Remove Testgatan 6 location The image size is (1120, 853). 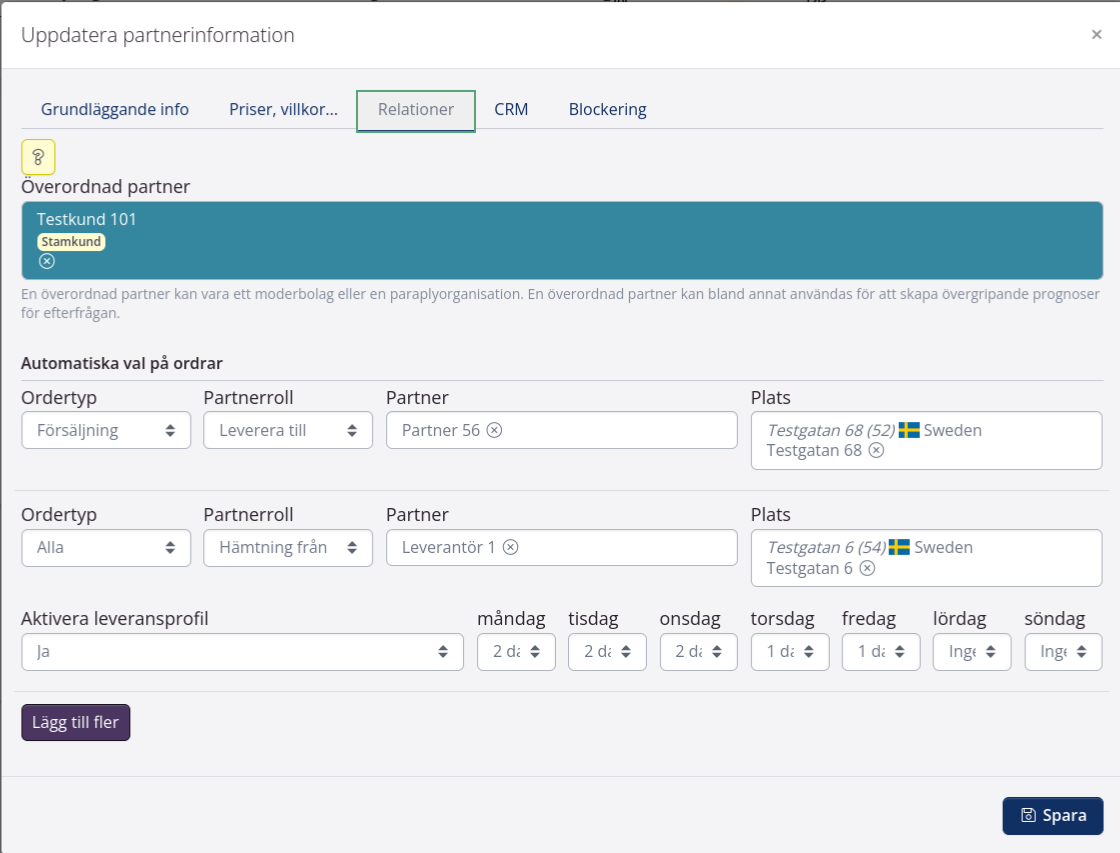pyautogui.click(x=867, y=568)
